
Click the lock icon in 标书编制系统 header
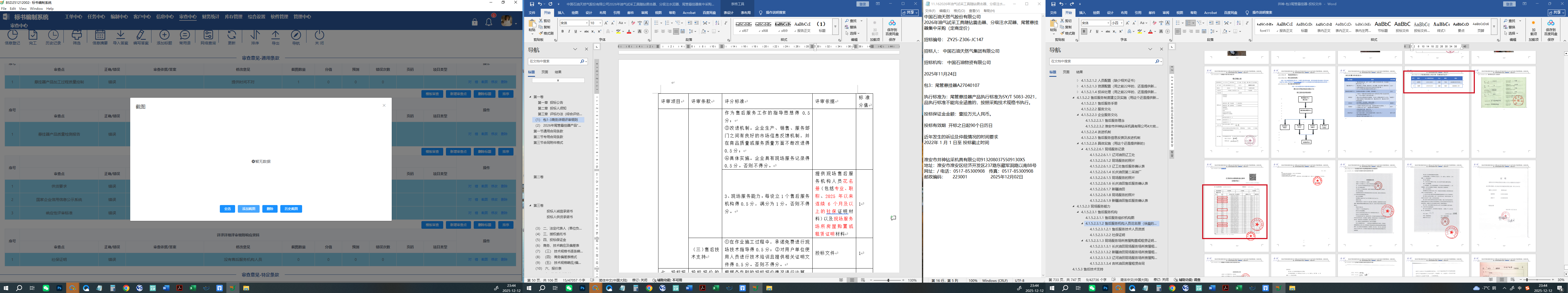coord(475,22)
